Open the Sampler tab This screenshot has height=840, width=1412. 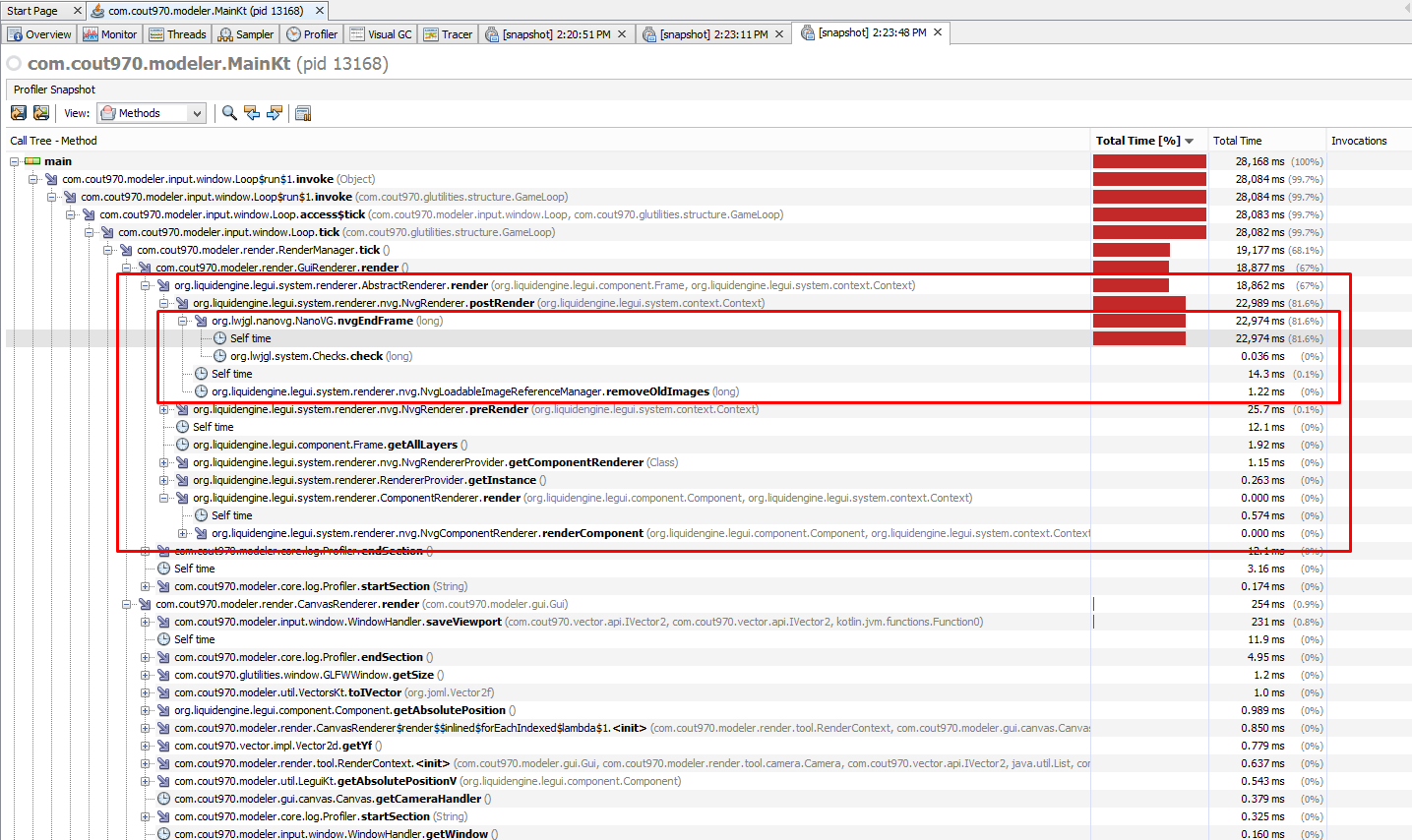[246, 34]
